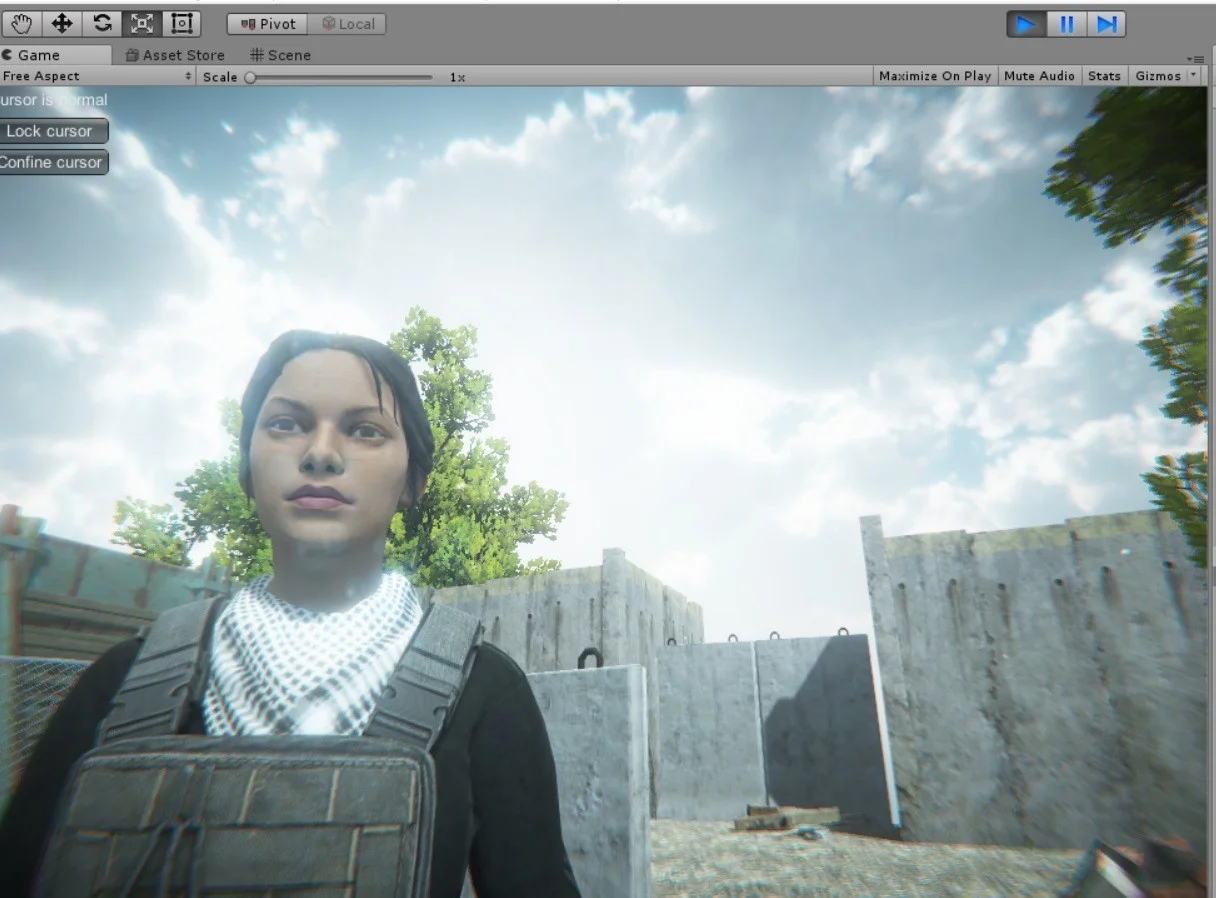This screenshot has width=1216, height=898.
Task: Open the Asset Store tab
Action: (175, 55)
